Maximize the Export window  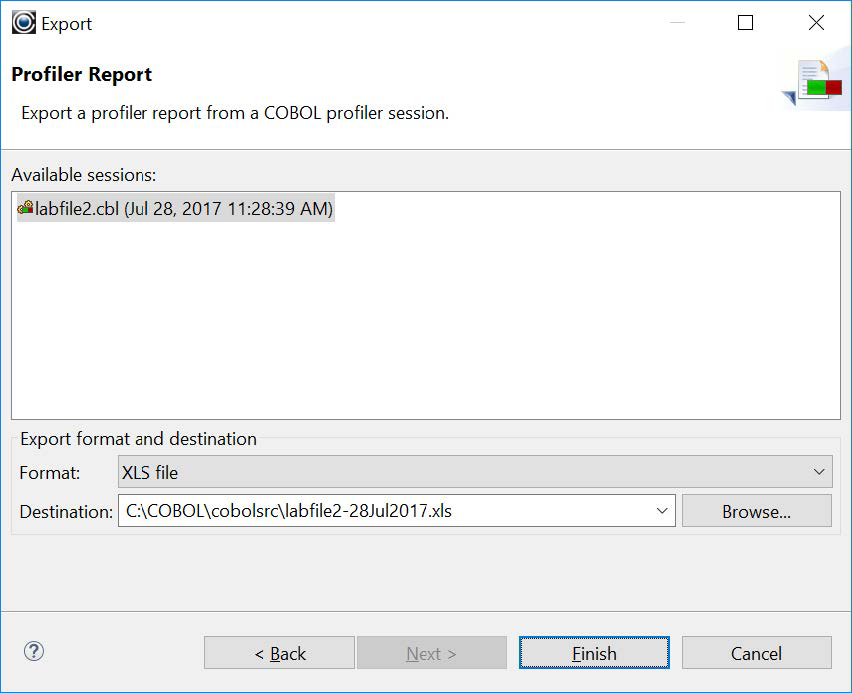tap(745, 22)
